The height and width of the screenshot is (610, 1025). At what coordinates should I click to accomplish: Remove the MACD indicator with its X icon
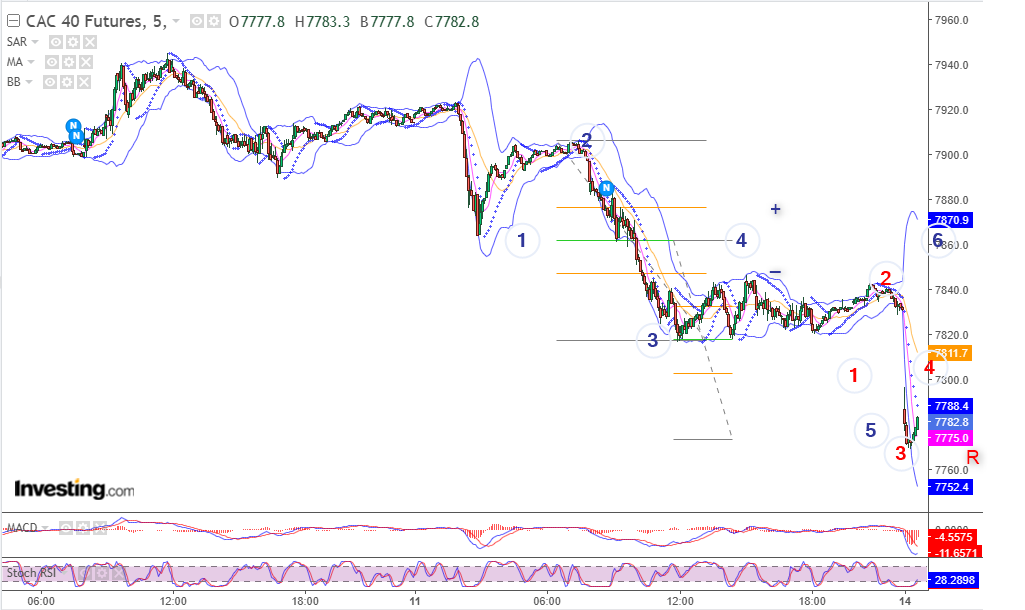click(x=99, y=528)
